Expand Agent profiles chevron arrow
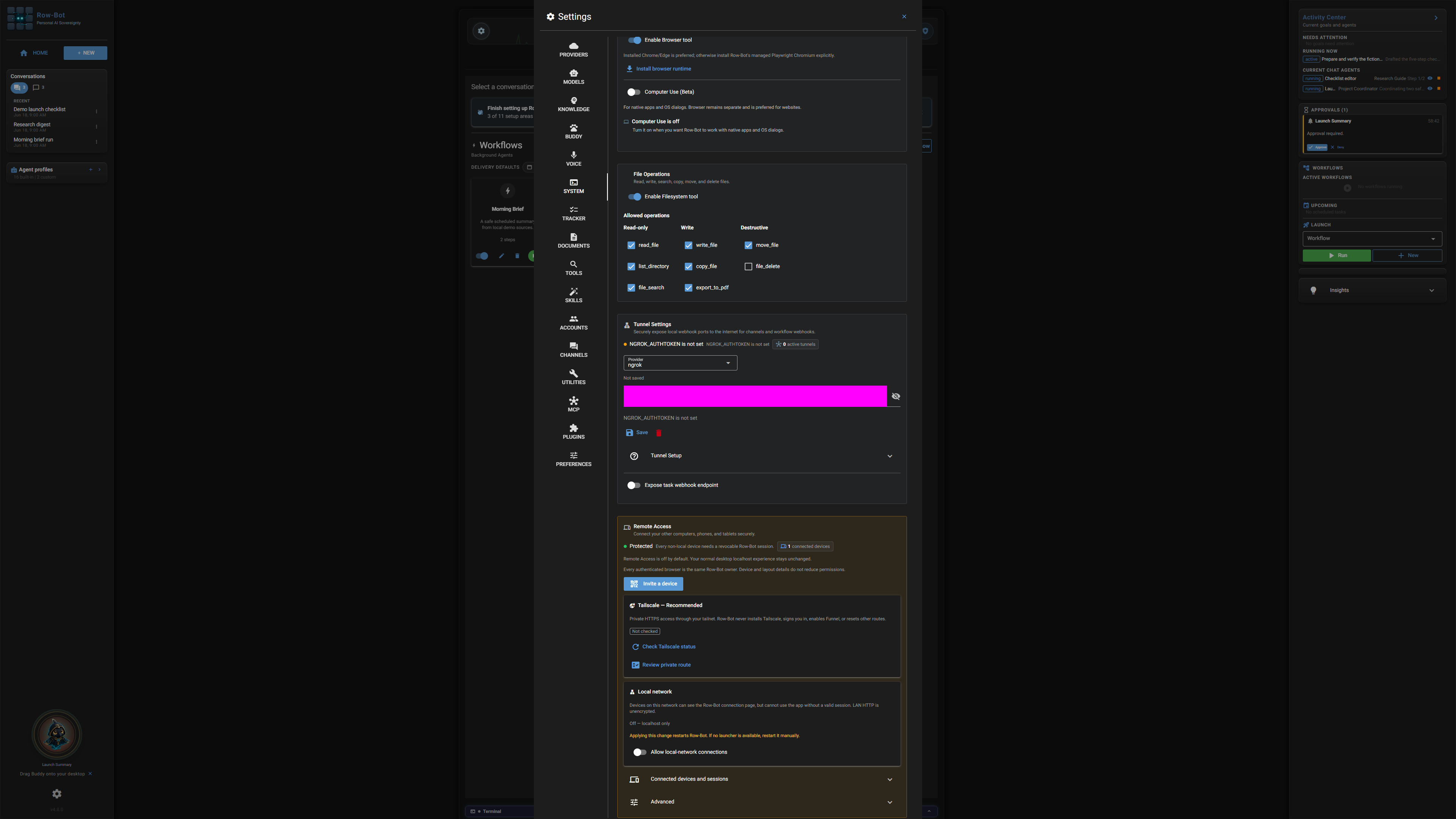 point(99,169)
